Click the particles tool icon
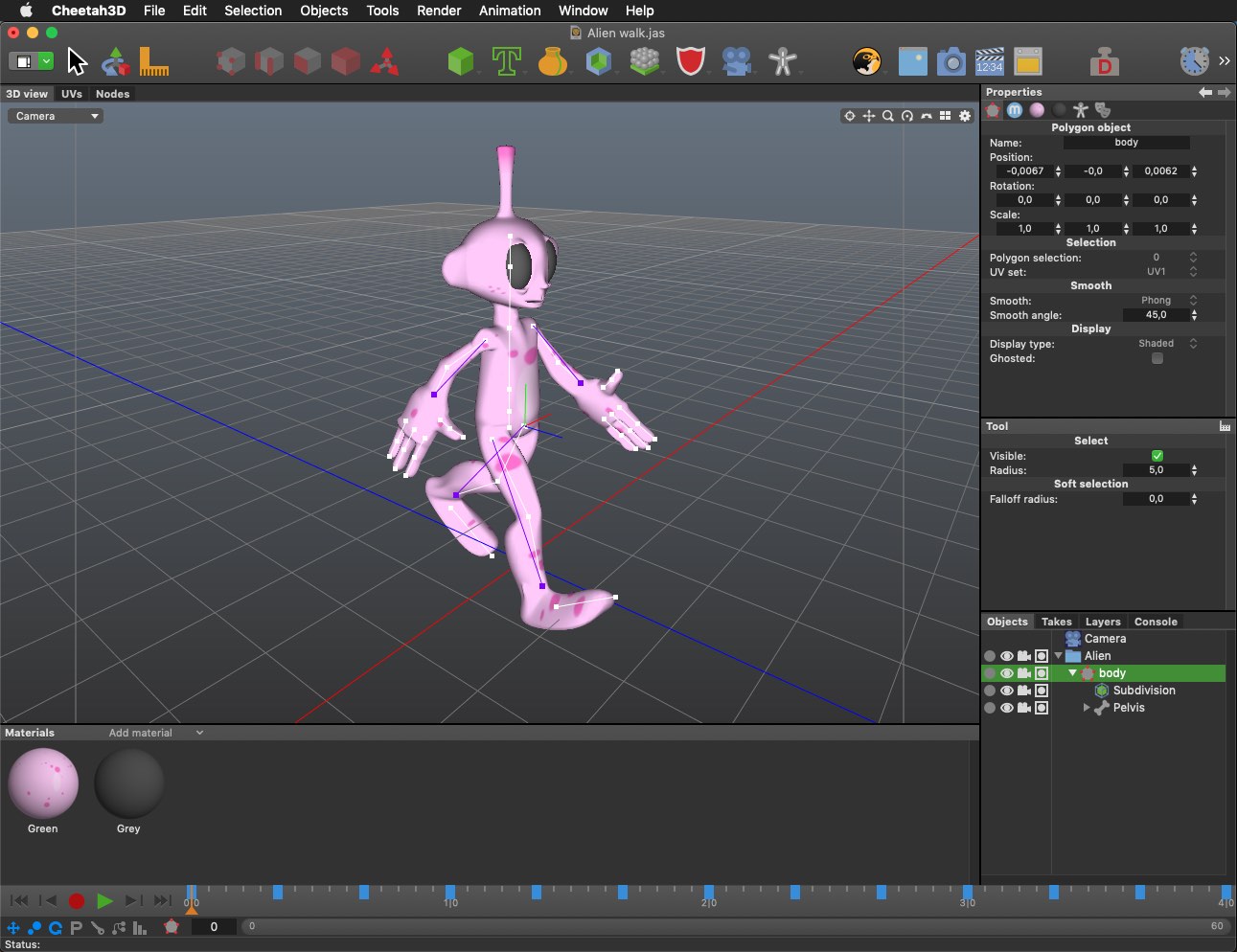 (645, 60)
